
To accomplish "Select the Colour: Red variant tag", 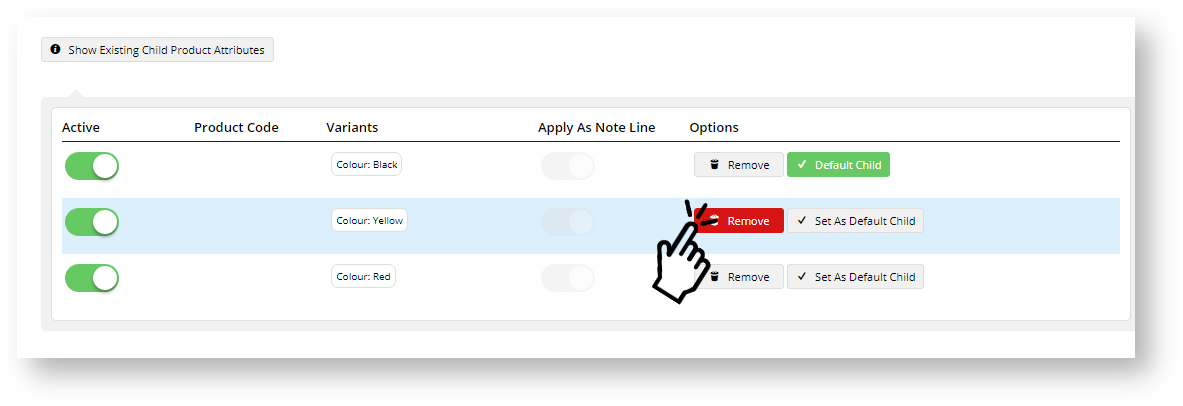I will [x=364, y=277].
